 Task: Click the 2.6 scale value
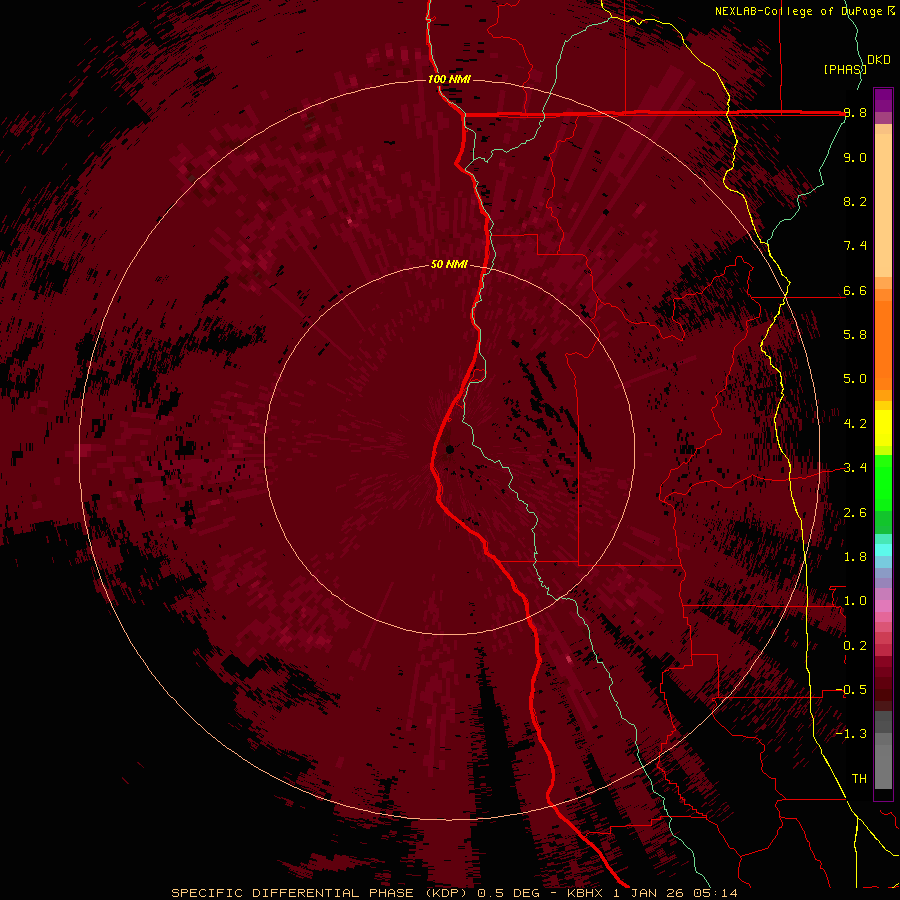(855, 513)
